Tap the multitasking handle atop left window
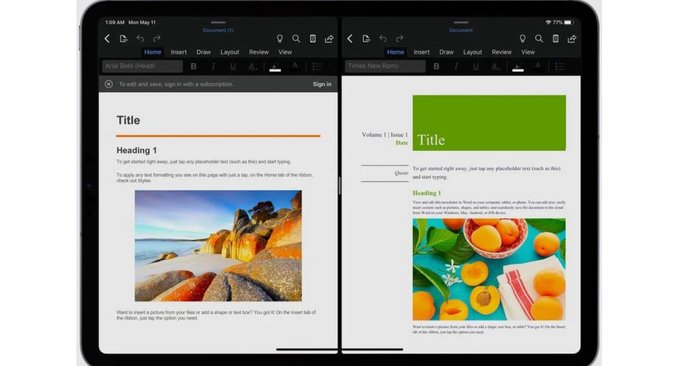Image resolution: width=700 pixels, height=366 pixels. point(218,22)
